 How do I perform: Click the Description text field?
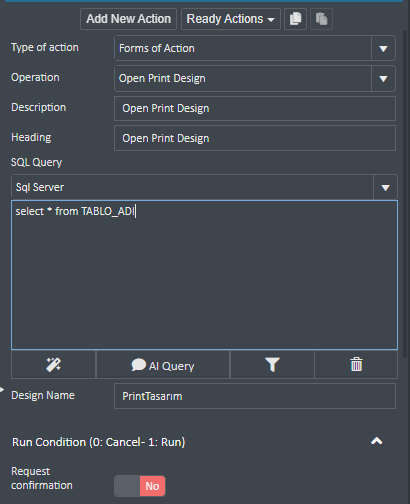point(255,108)
